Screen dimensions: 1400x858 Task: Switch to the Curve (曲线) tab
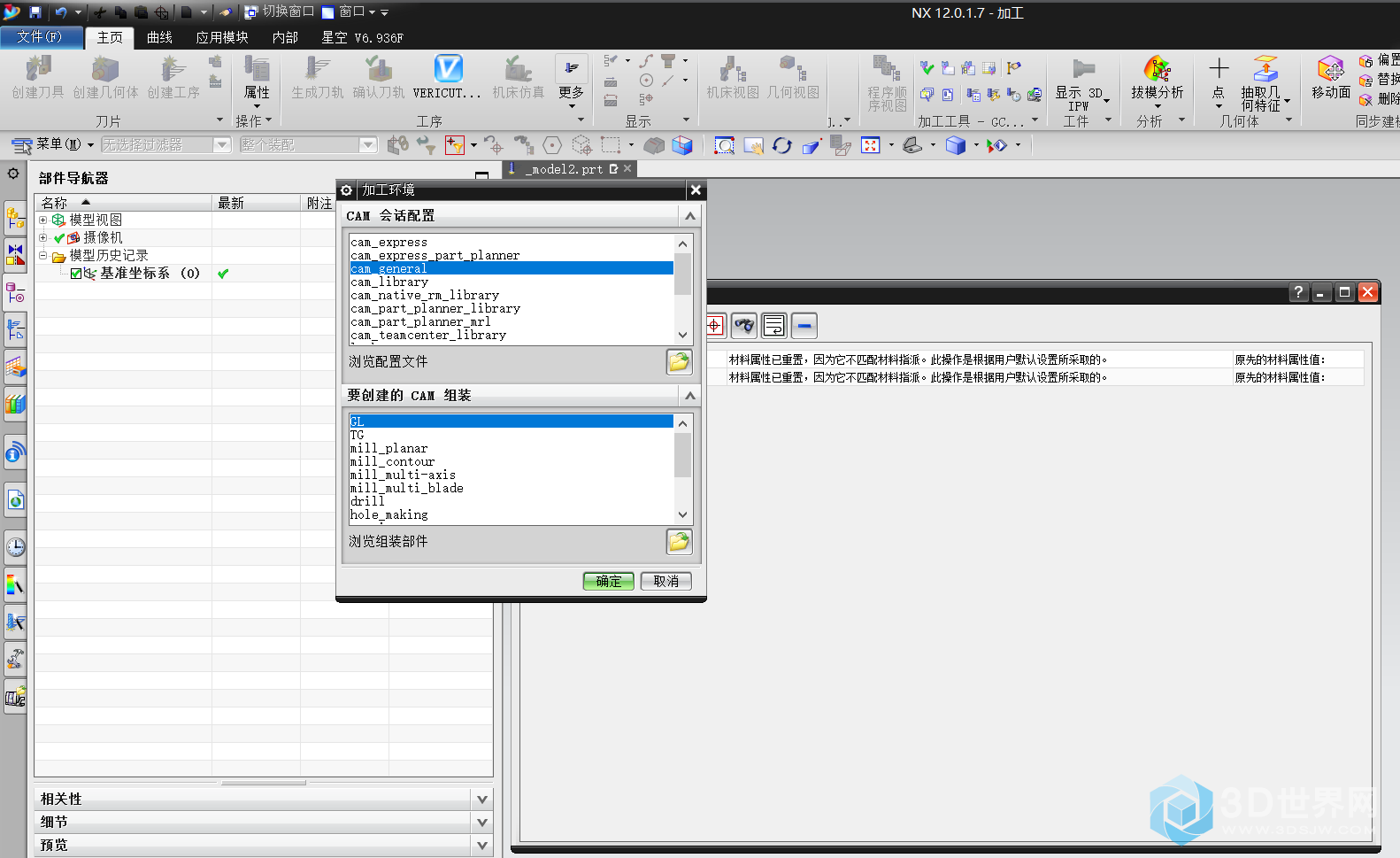(159, 37)
